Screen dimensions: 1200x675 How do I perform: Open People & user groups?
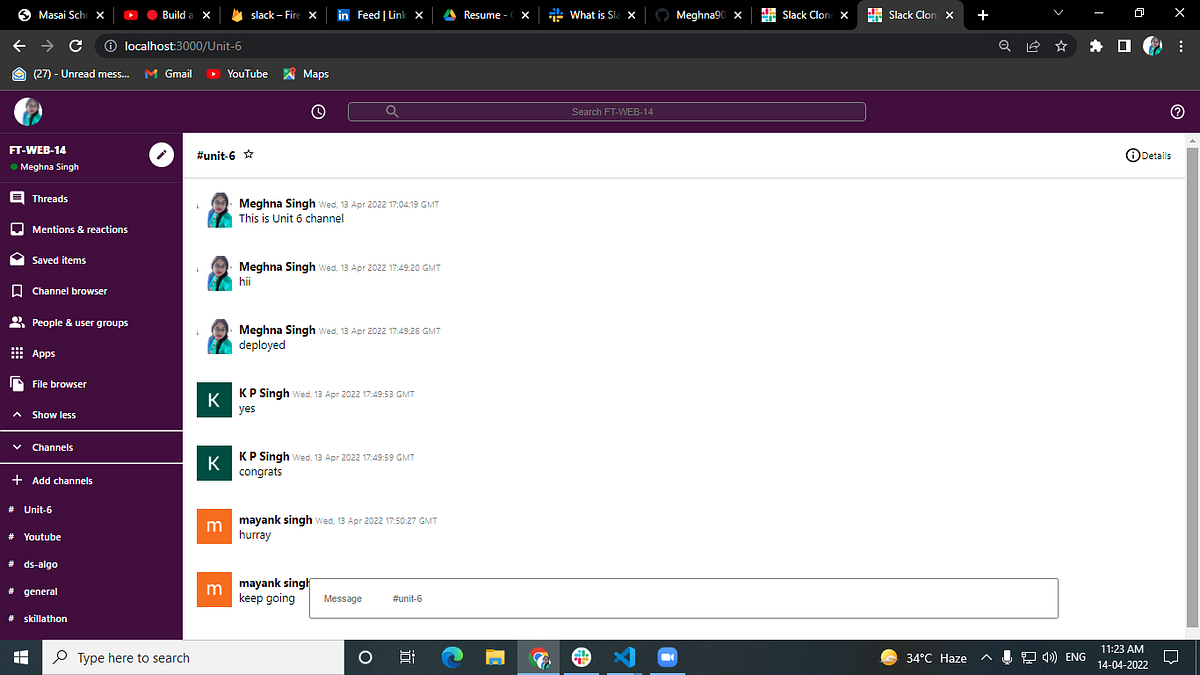tap(80, 322)
